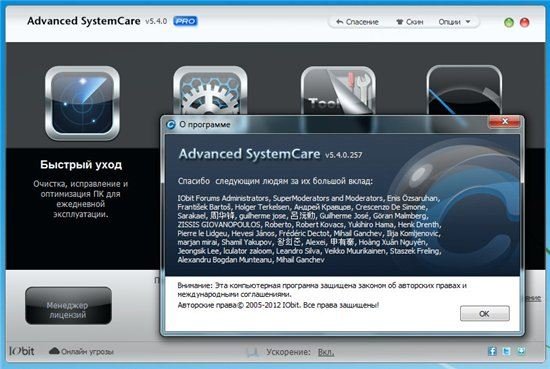550x369 pixels.
Task: Open Менеджер лицензий
Action: click(68, 306)
